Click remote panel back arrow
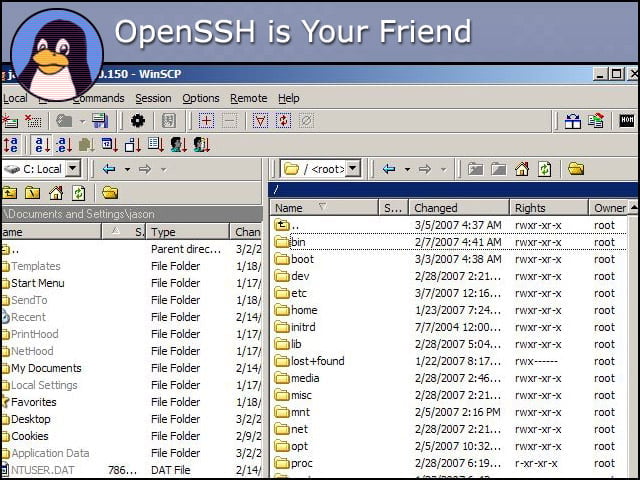The width and height of the screenshot is (640, 480). click(389, 169)
